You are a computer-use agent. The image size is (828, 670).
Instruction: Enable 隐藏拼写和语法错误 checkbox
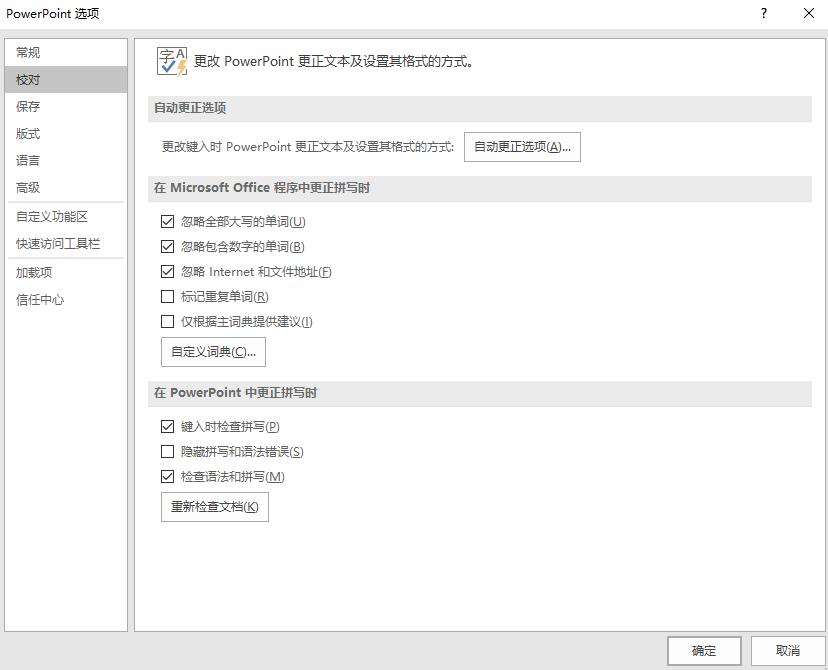click(x=167, y=451)
